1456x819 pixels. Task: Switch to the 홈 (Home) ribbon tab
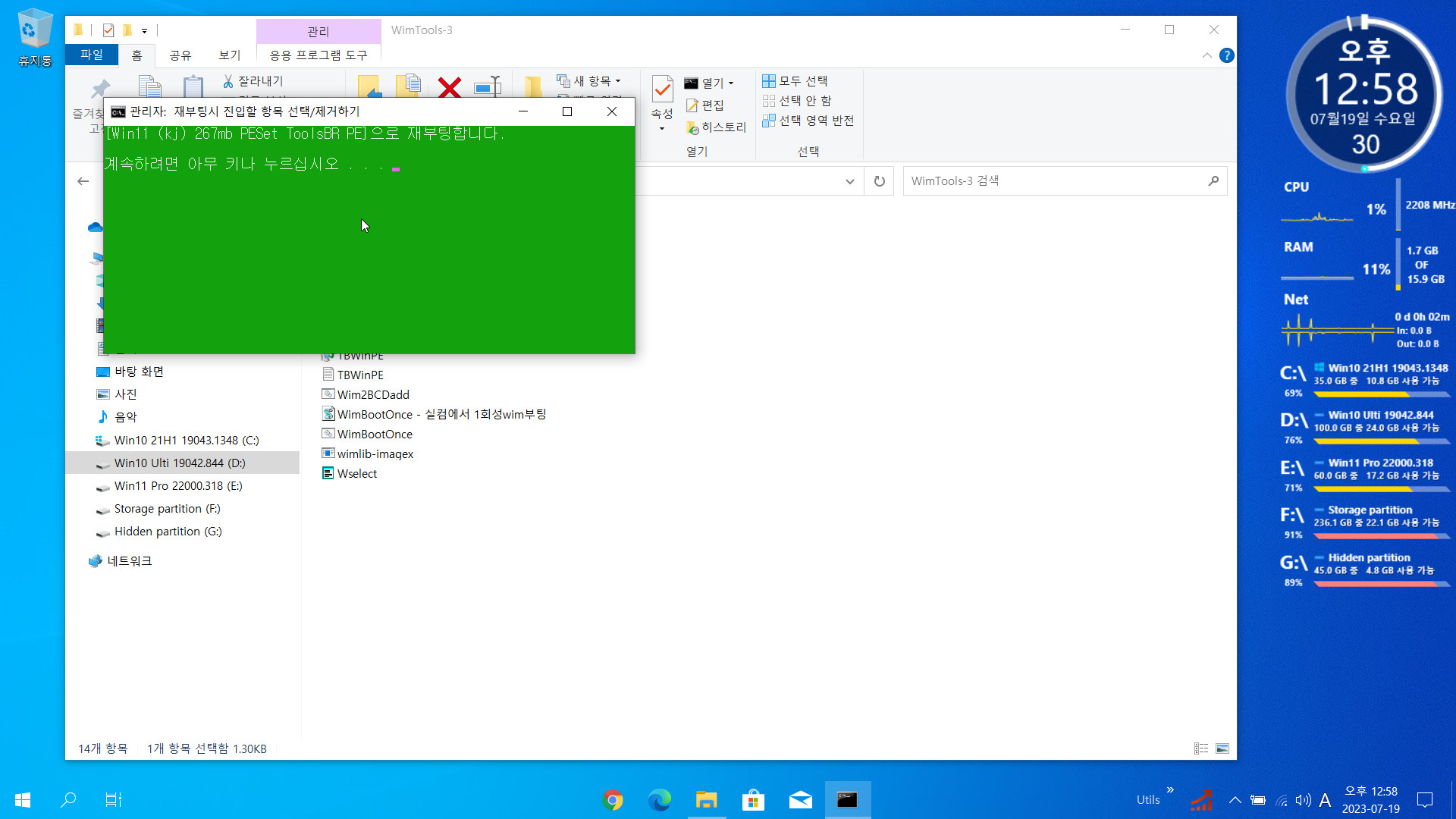coord(136,55)
